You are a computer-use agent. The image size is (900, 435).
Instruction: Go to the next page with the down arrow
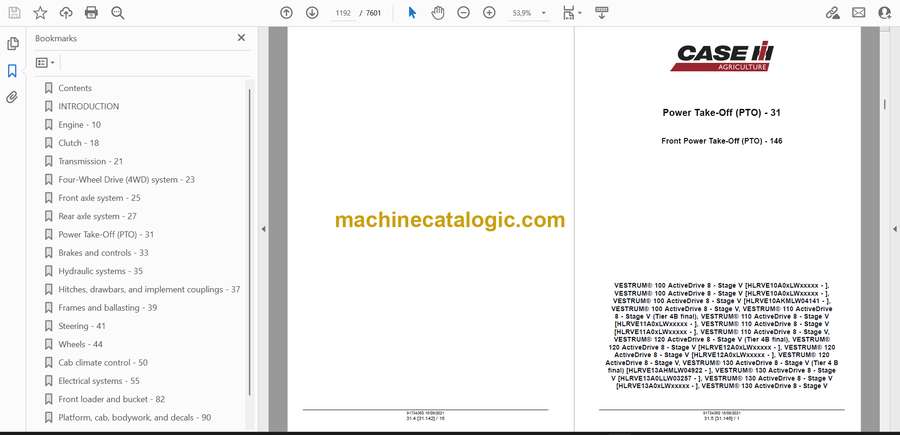(x=312, y=13)
